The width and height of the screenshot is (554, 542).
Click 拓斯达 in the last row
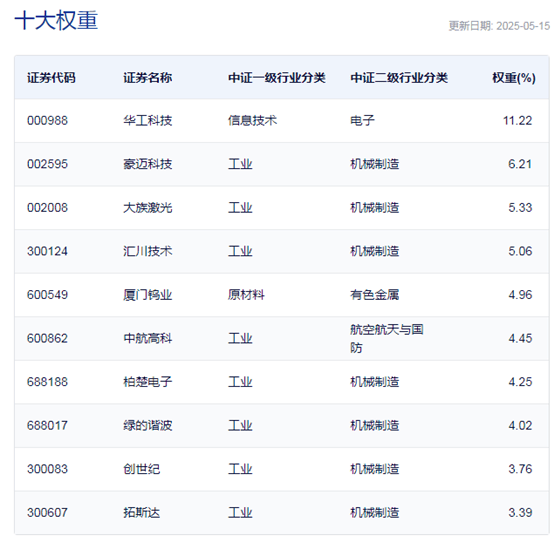click(x=141, y=513)
